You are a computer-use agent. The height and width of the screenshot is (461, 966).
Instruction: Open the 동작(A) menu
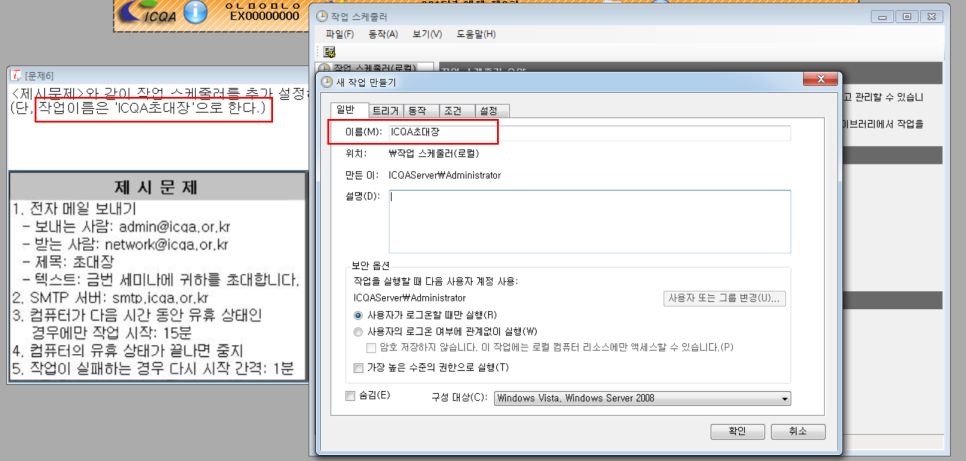pos(383,34)
